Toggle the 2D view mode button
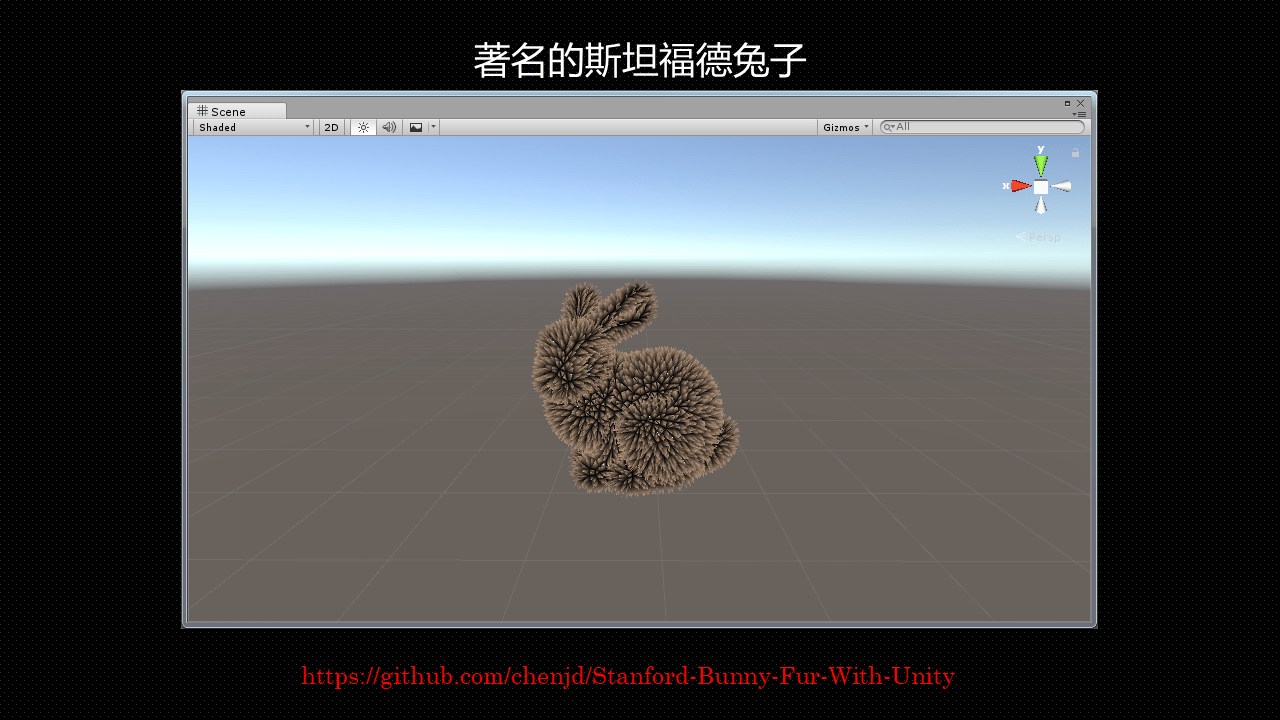 (331, 127)
